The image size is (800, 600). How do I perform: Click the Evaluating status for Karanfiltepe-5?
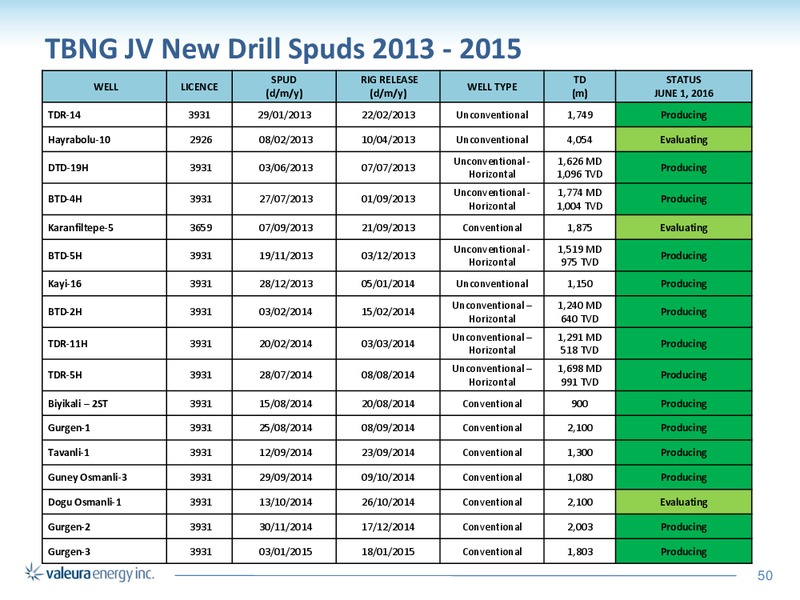684,228
